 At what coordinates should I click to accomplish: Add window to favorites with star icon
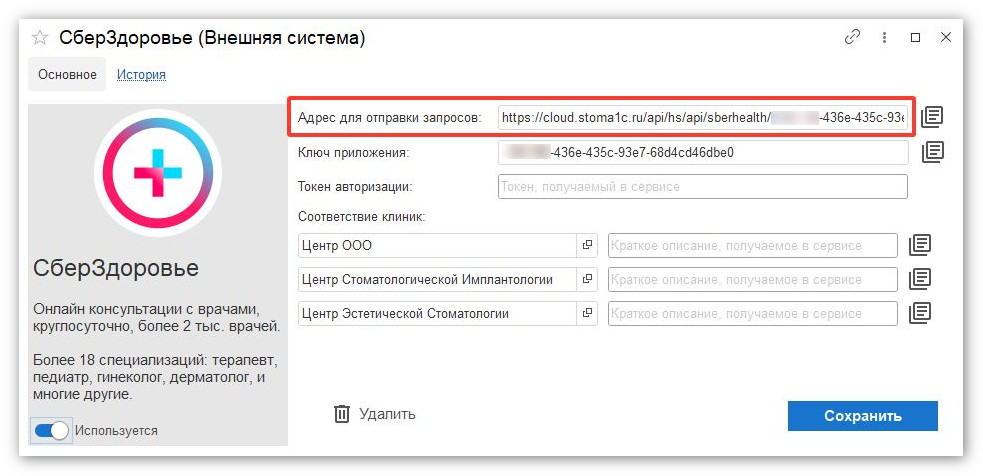39,38
